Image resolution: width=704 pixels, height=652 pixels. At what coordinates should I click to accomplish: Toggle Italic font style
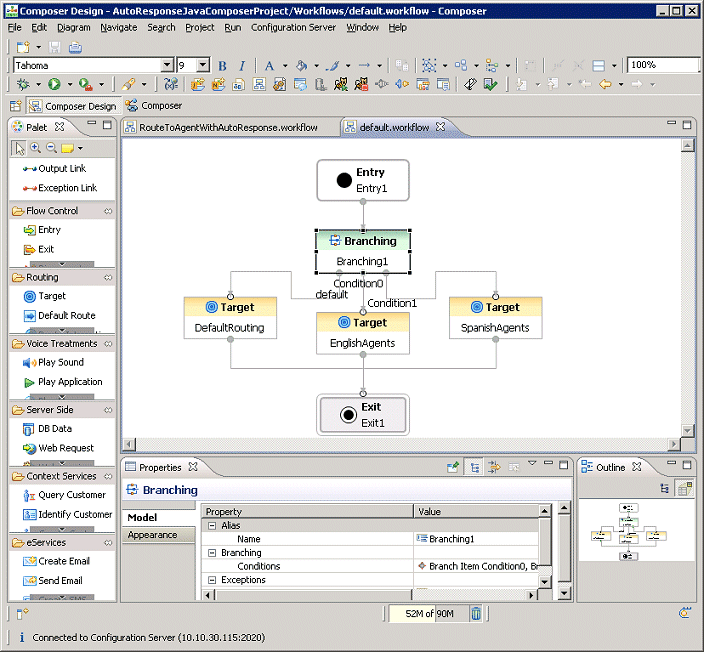[241, 66]
